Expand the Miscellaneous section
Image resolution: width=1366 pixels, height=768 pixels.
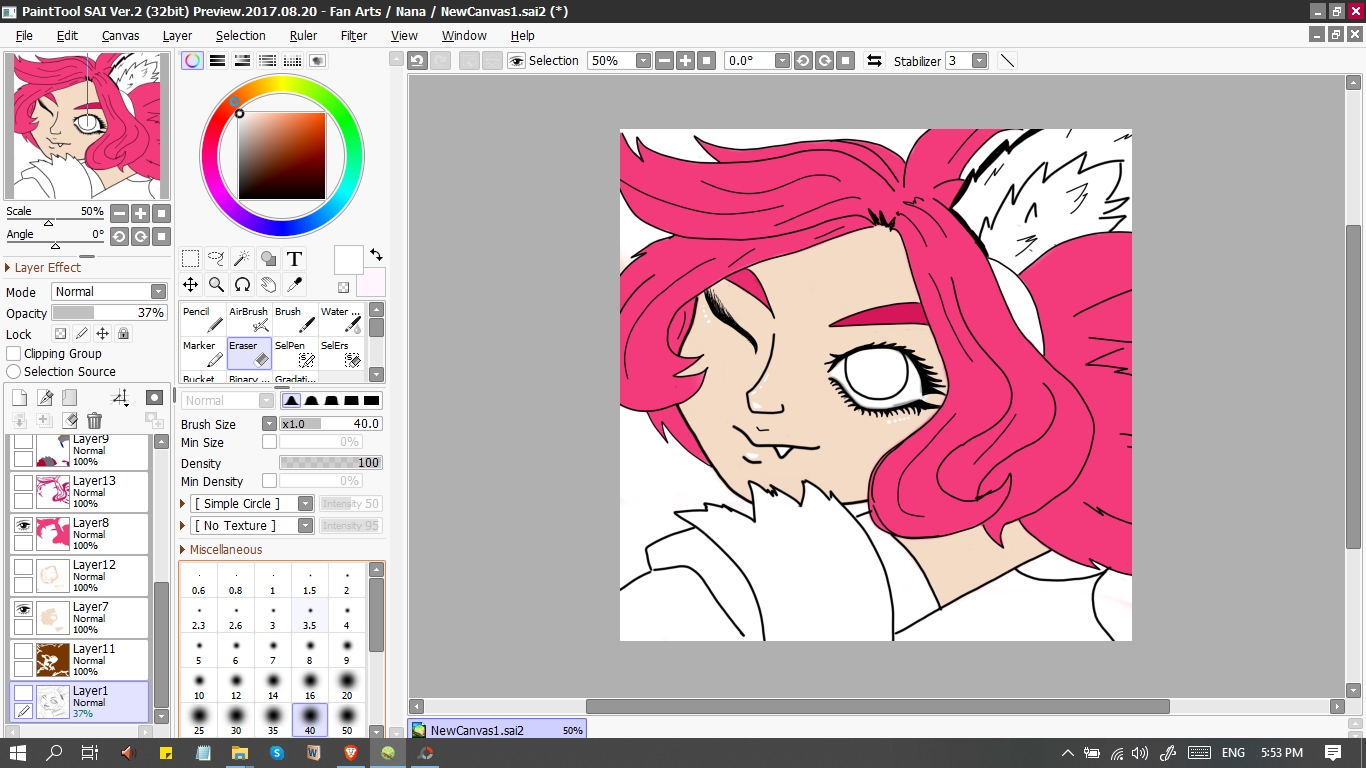click(222, 550)
